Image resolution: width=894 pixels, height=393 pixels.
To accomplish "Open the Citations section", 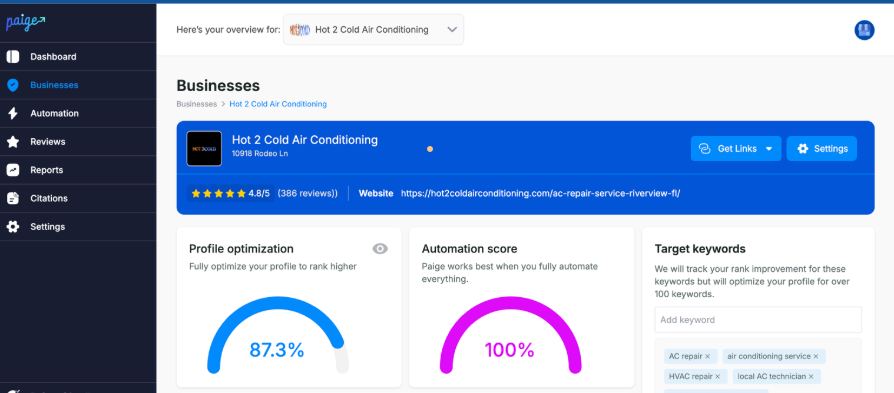I will tap(78, 198).
